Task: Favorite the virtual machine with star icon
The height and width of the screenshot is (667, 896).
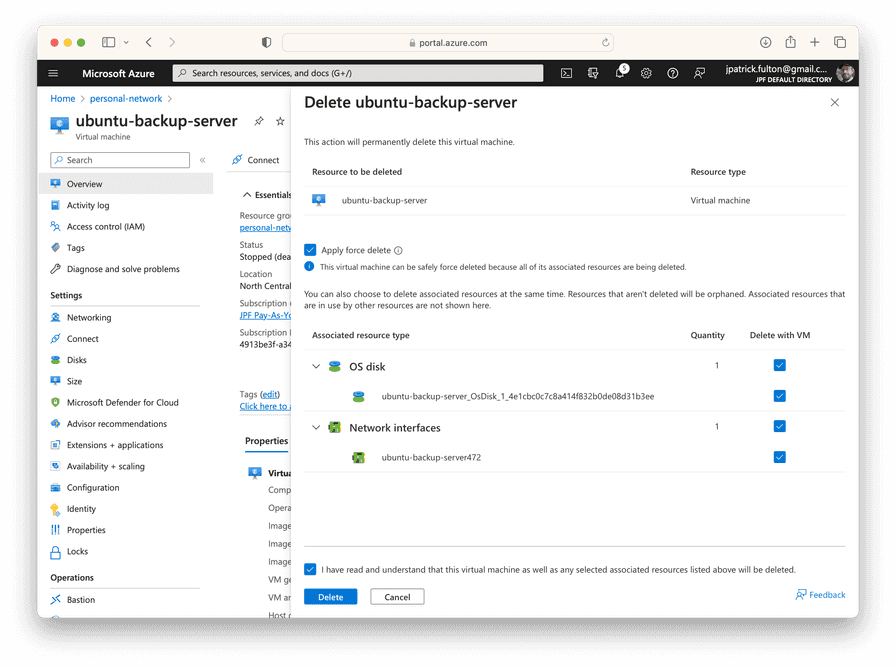Action: tap(280, 121)
